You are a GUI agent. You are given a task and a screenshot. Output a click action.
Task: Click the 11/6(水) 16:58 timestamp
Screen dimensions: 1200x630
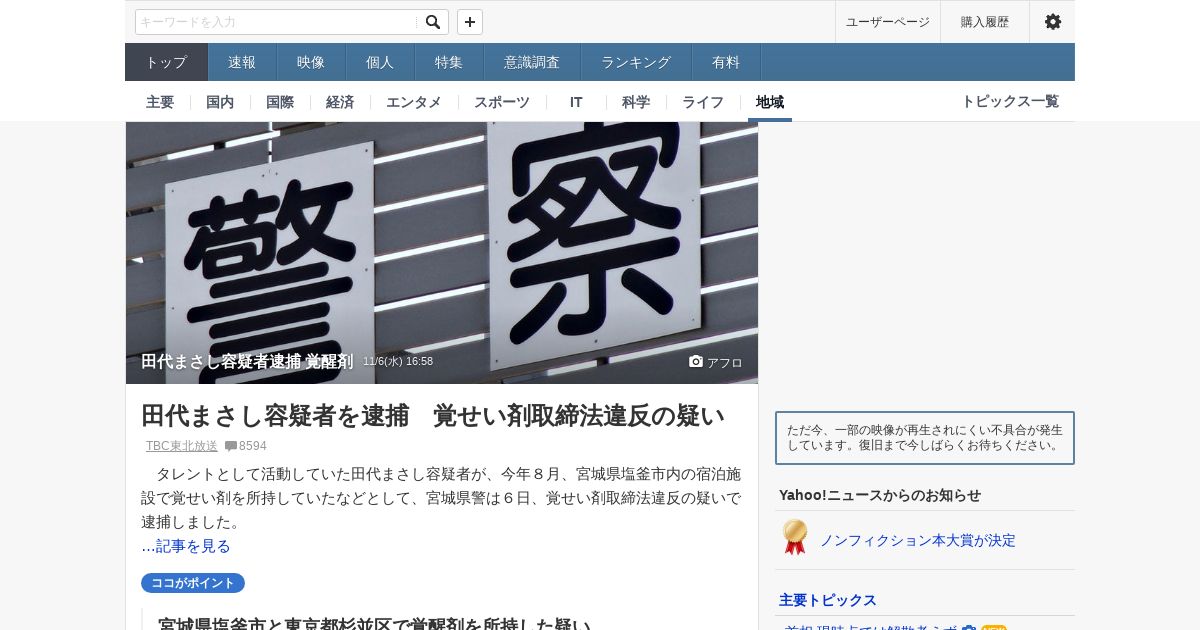398,361
